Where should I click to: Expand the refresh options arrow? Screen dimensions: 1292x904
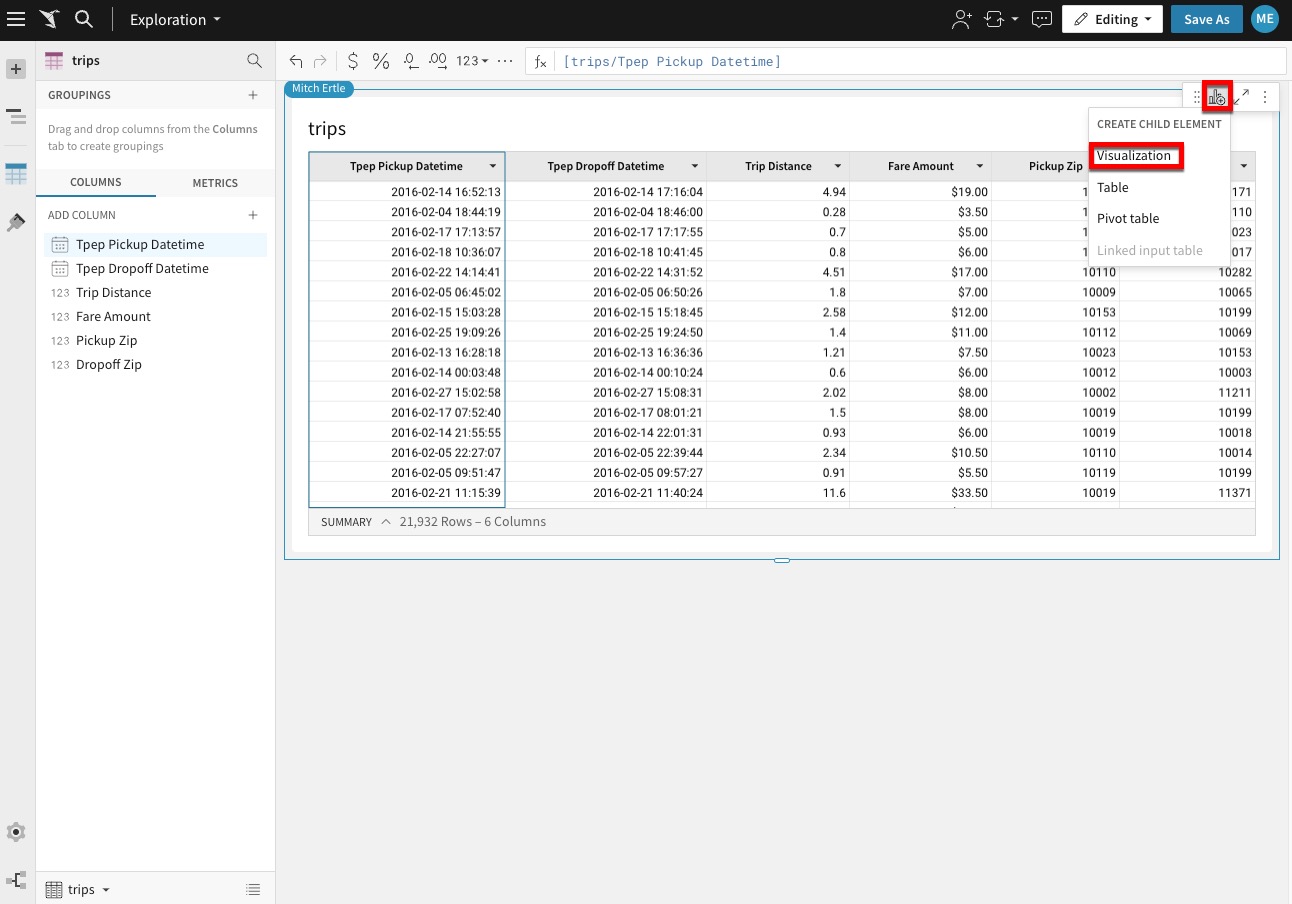point(1015,19)
